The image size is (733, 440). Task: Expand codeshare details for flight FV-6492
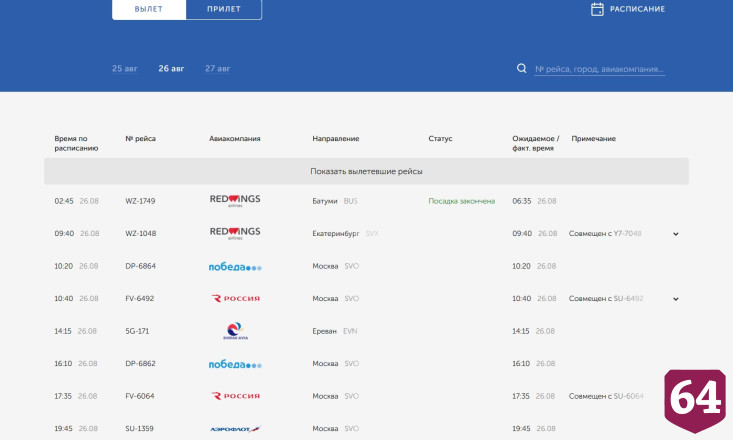[x=676, y=299]
